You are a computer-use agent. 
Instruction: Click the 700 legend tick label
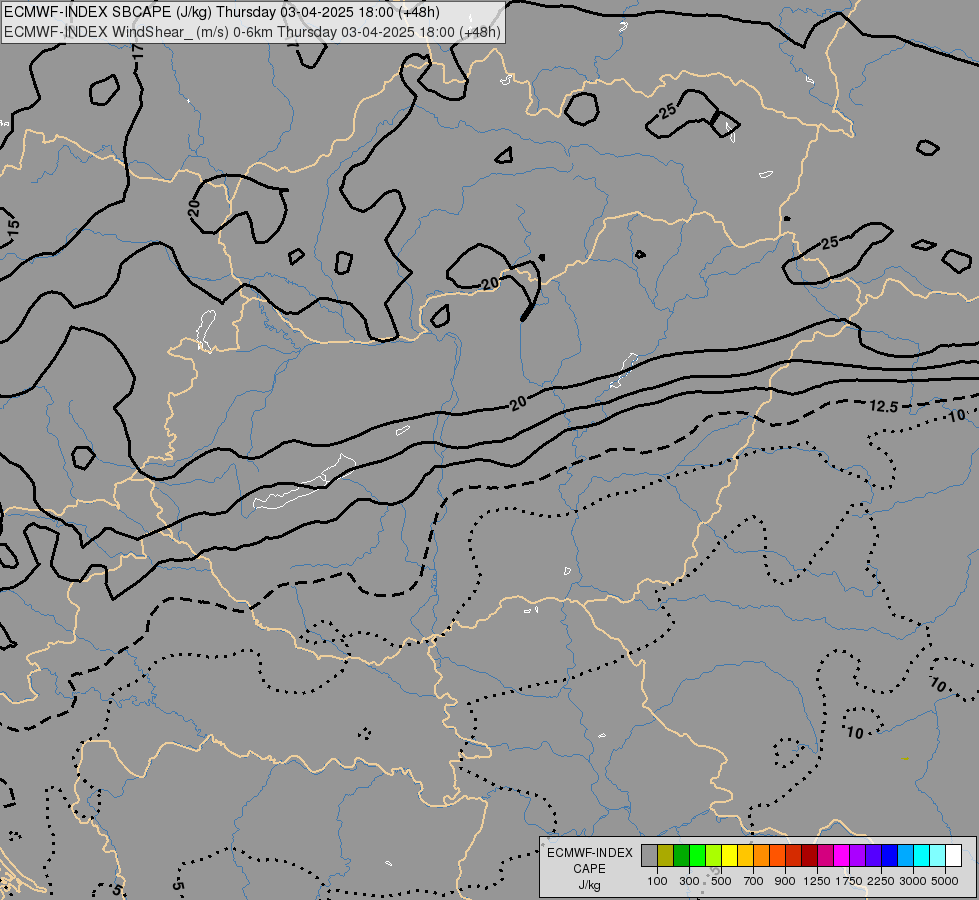pos(754,881)
